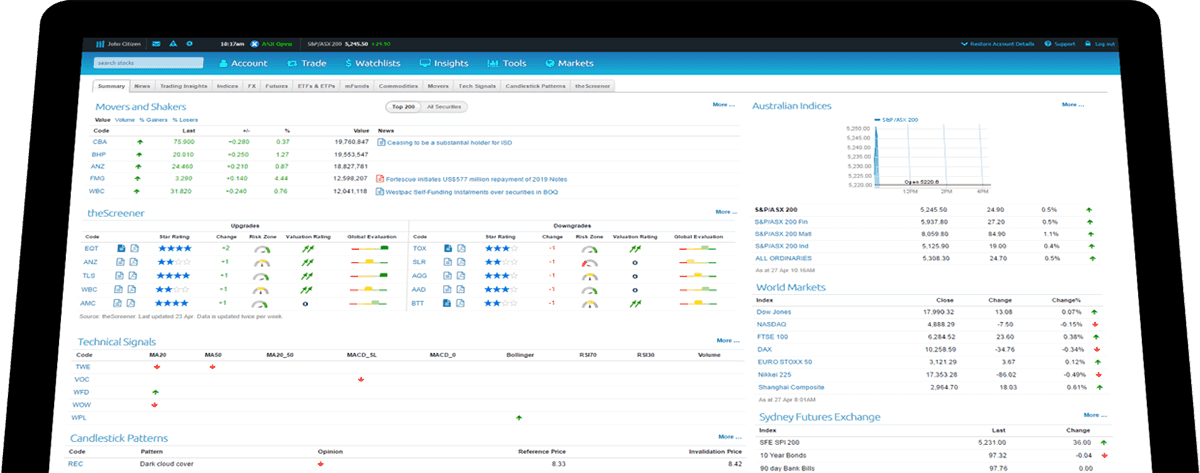Open the CBA news announcement document icon
The width and height of the screenshot is (1200, 473).
click(x=382, y=142)
